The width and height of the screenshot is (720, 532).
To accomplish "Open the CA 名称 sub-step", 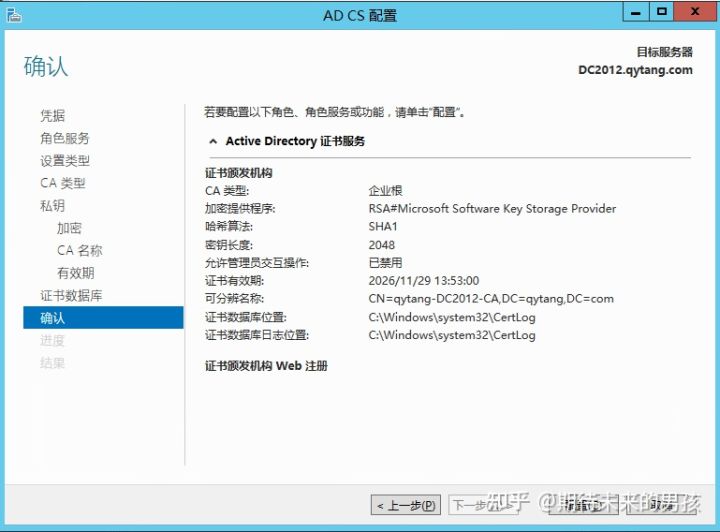I will coord(79,250).
